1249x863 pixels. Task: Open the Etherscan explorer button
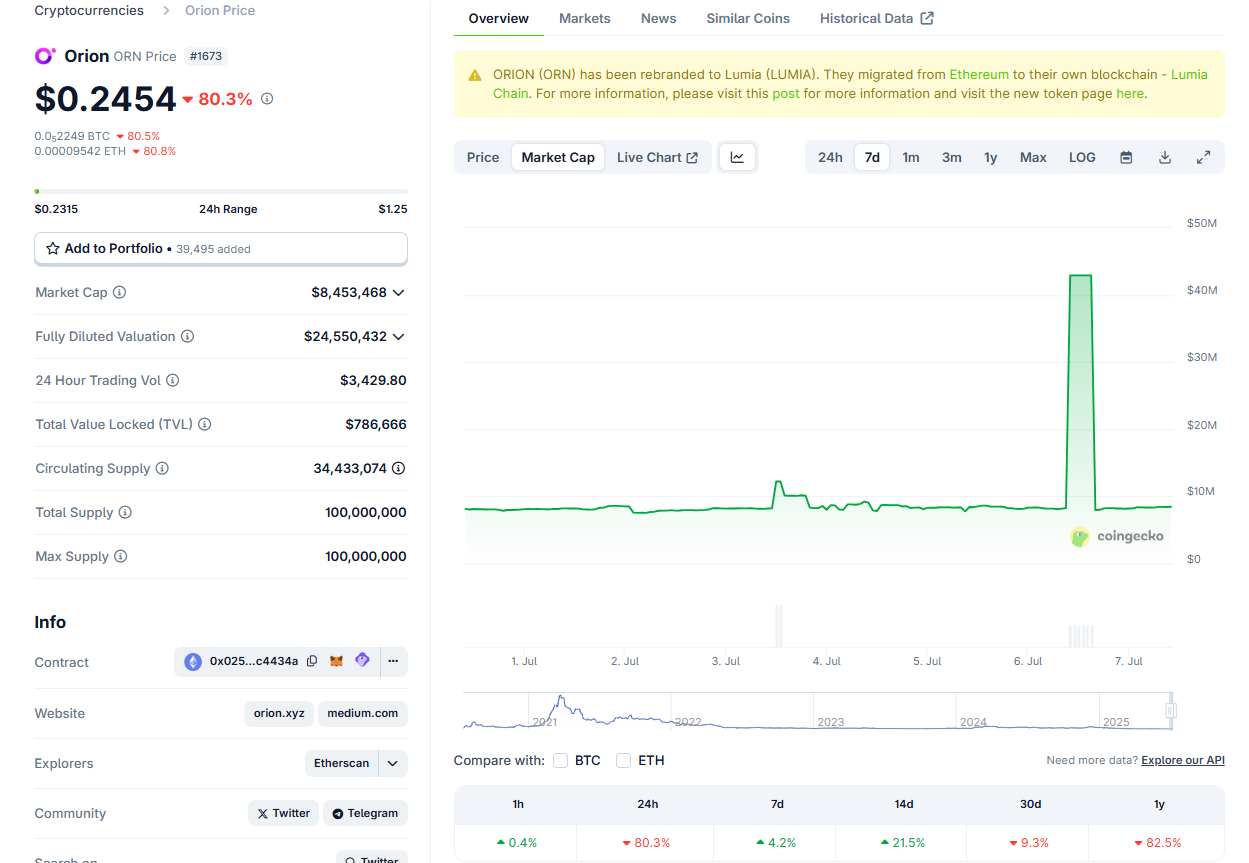tap(342, 763)
